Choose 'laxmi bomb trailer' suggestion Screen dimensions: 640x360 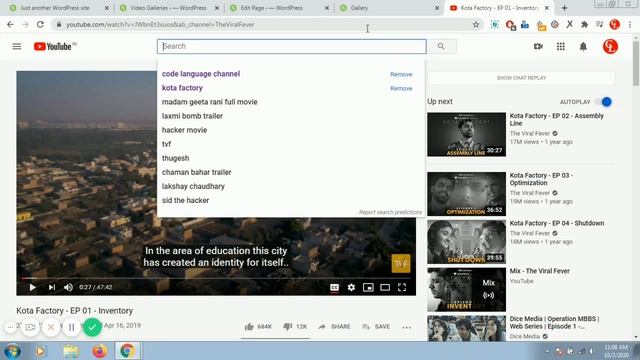(192, 116)
